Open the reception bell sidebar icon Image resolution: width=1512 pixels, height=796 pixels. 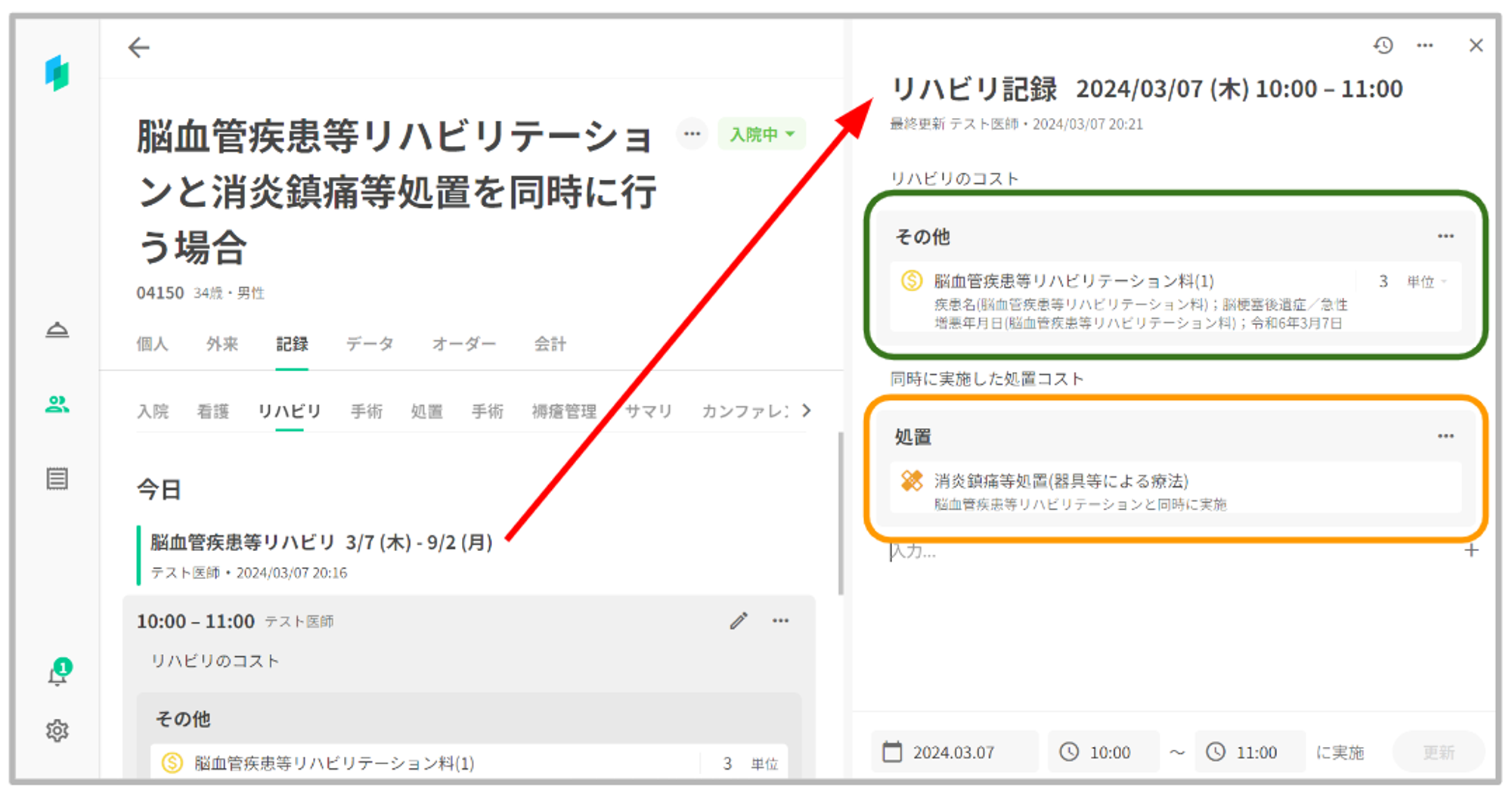pos(57,330)
